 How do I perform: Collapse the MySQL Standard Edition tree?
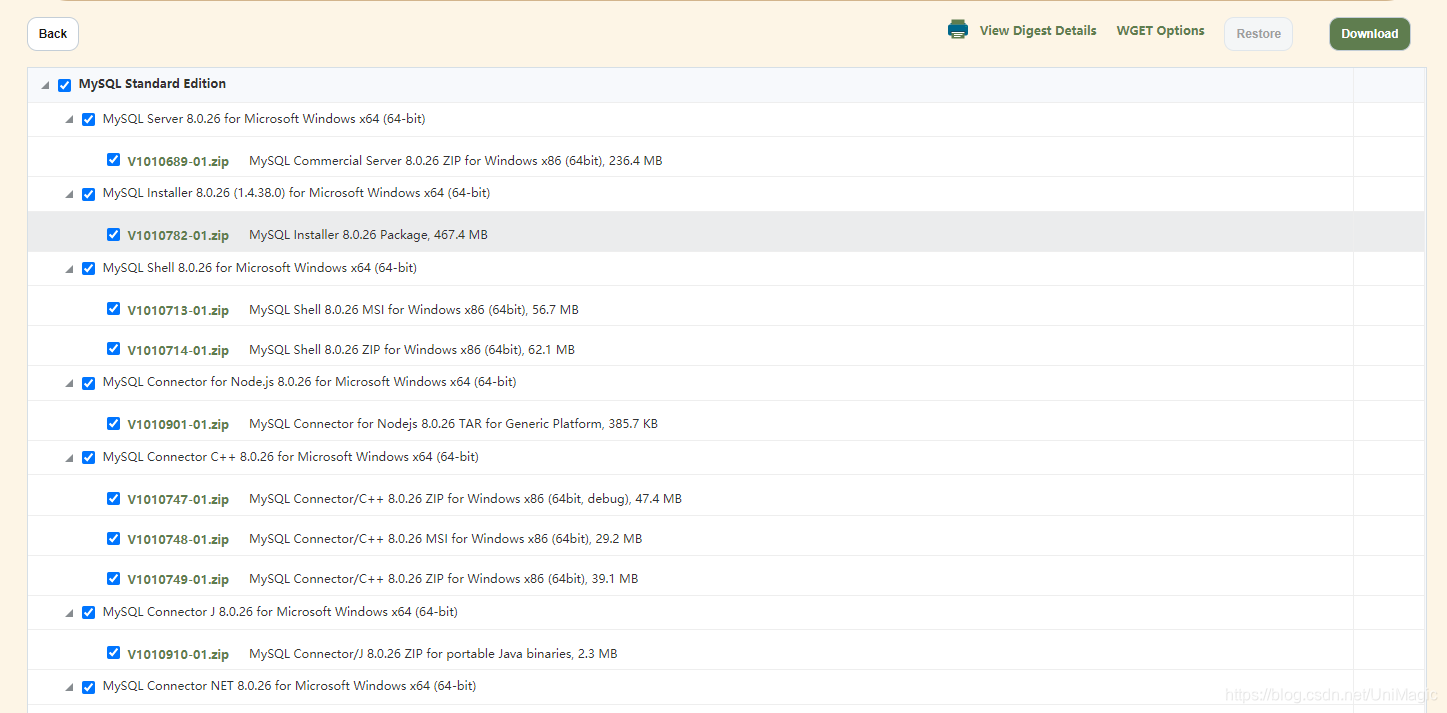pyautogui.click(x=46, y=86)
